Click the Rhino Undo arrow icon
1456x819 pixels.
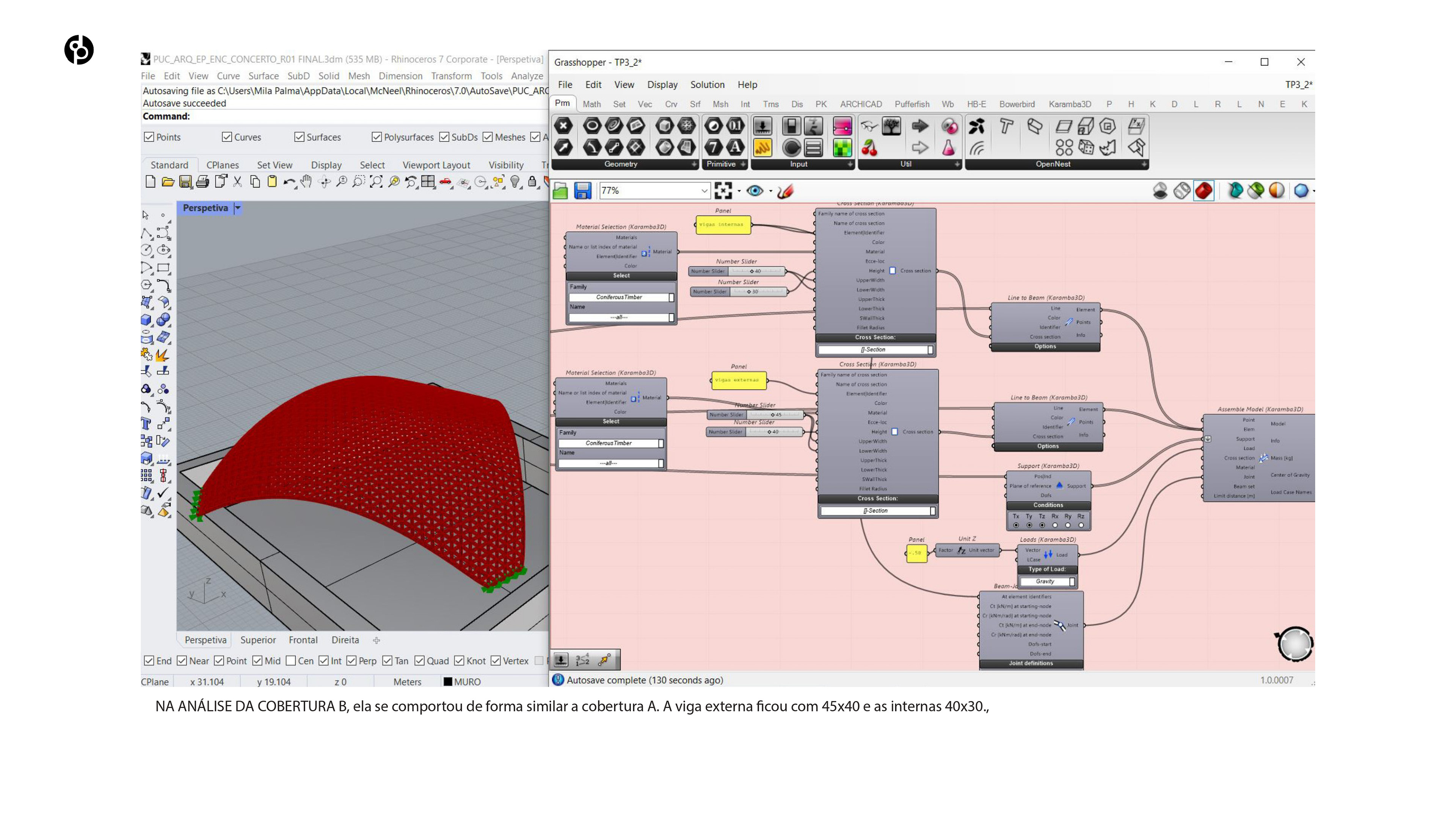(x=289, y=182)
